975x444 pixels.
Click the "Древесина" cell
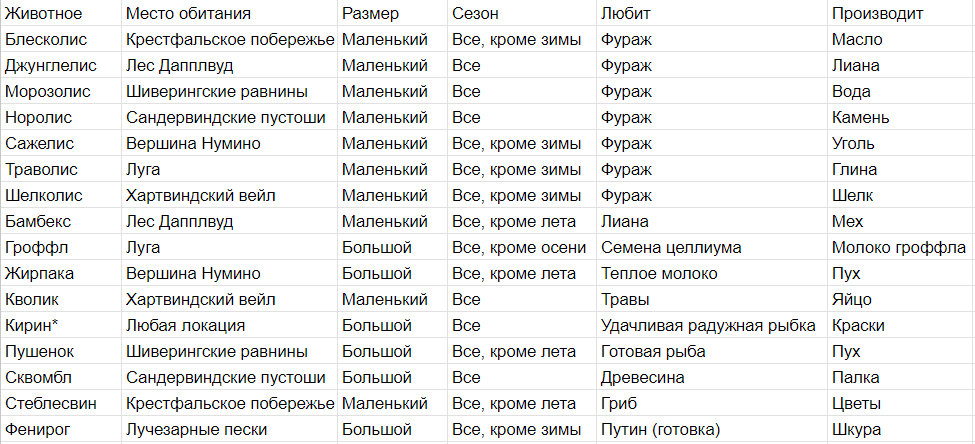641,378
